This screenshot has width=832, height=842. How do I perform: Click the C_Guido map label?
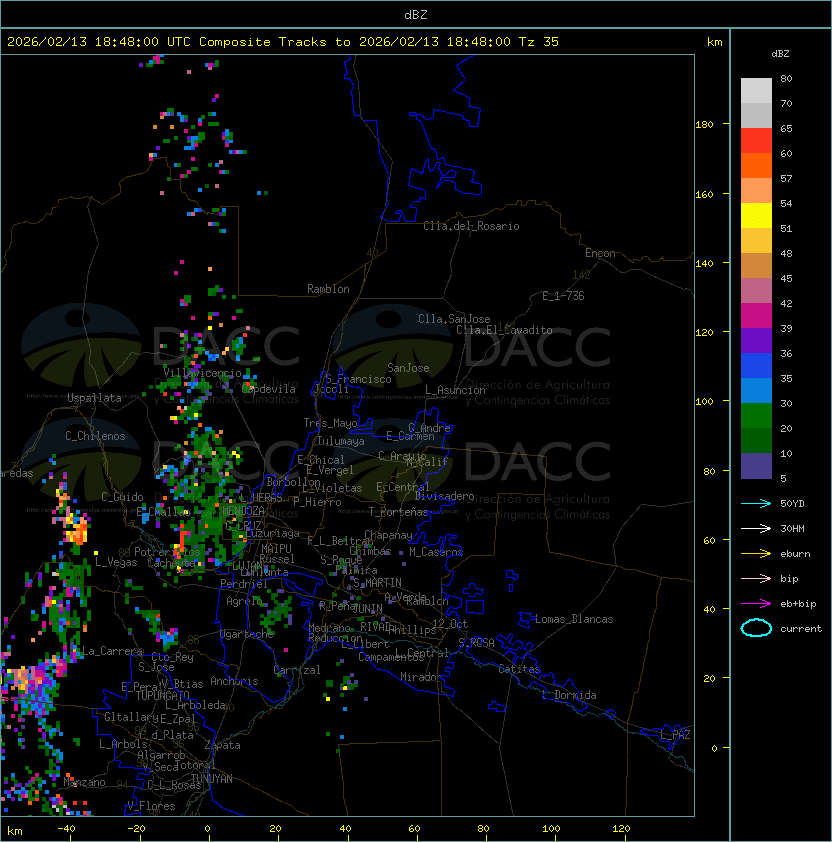point(122,497)
